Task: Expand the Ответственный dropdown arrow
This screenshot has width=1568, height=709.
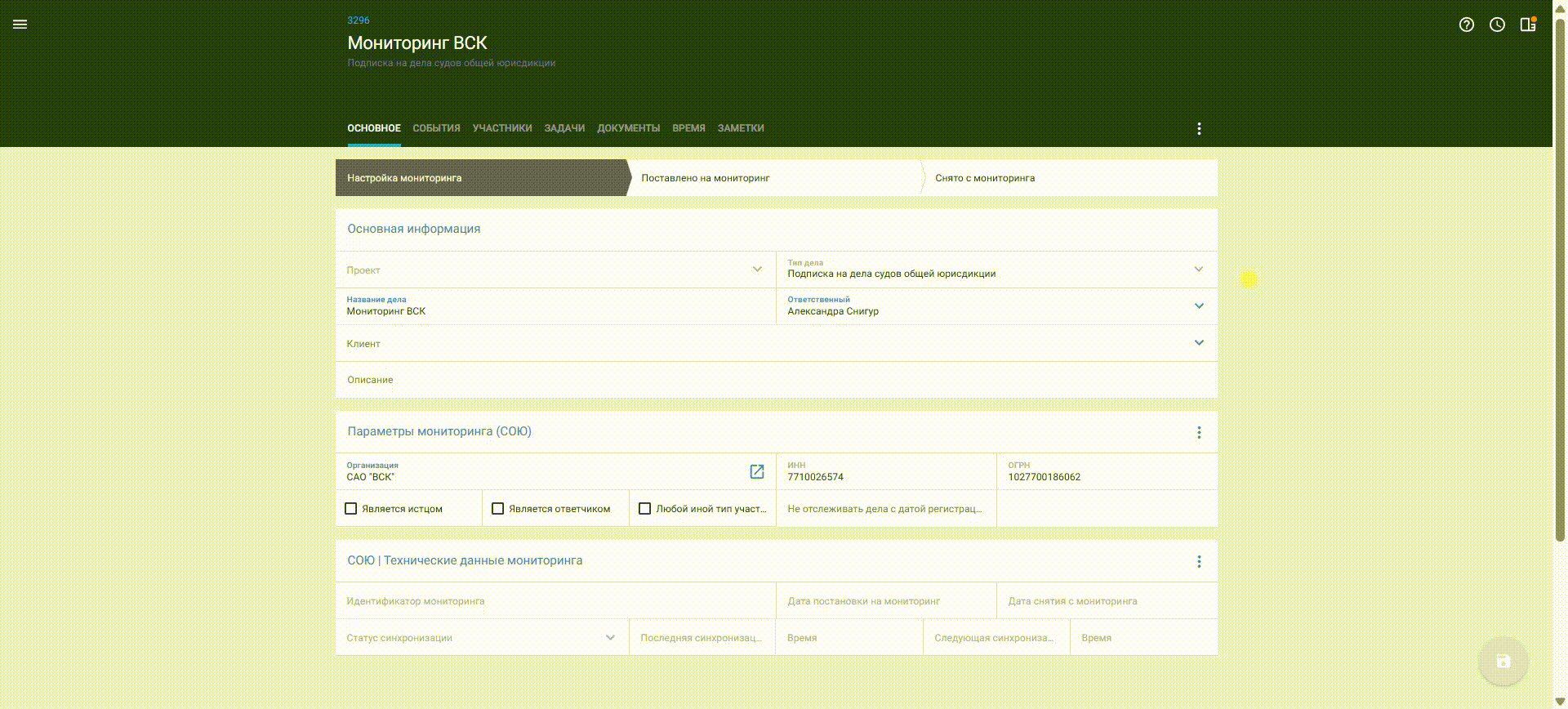Action: tap(1199, 306)
